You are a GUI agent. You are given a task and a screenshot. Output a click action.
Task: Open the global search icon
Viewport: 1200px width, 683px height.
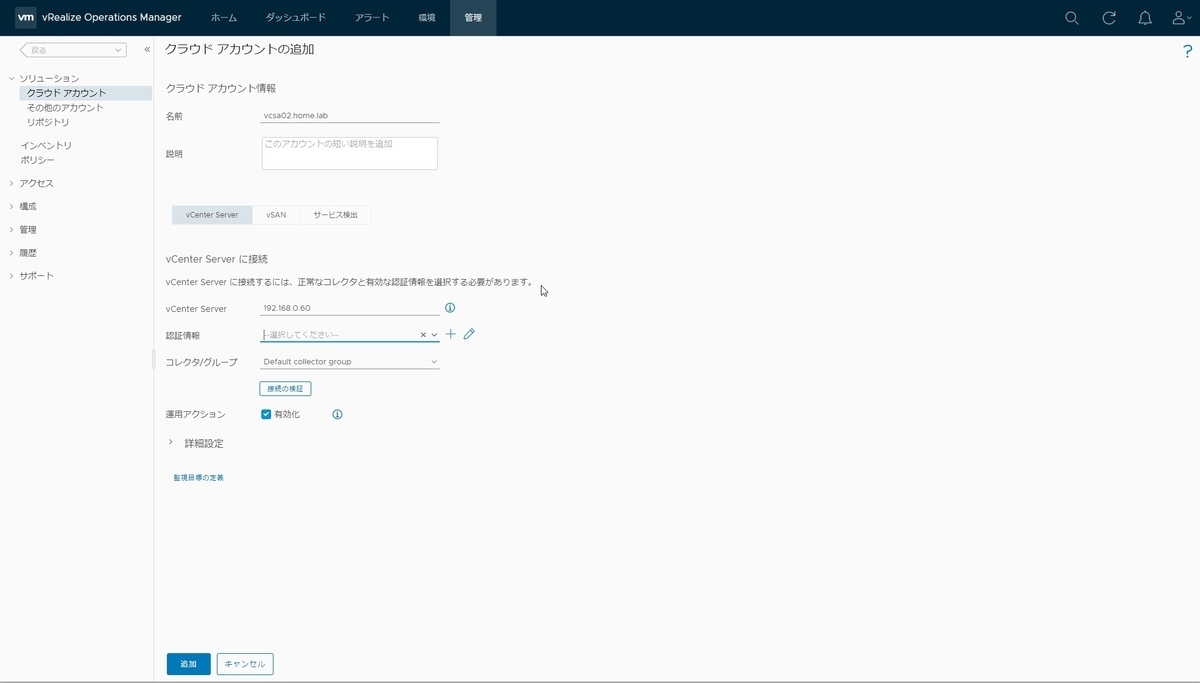tap(1071, 18)
